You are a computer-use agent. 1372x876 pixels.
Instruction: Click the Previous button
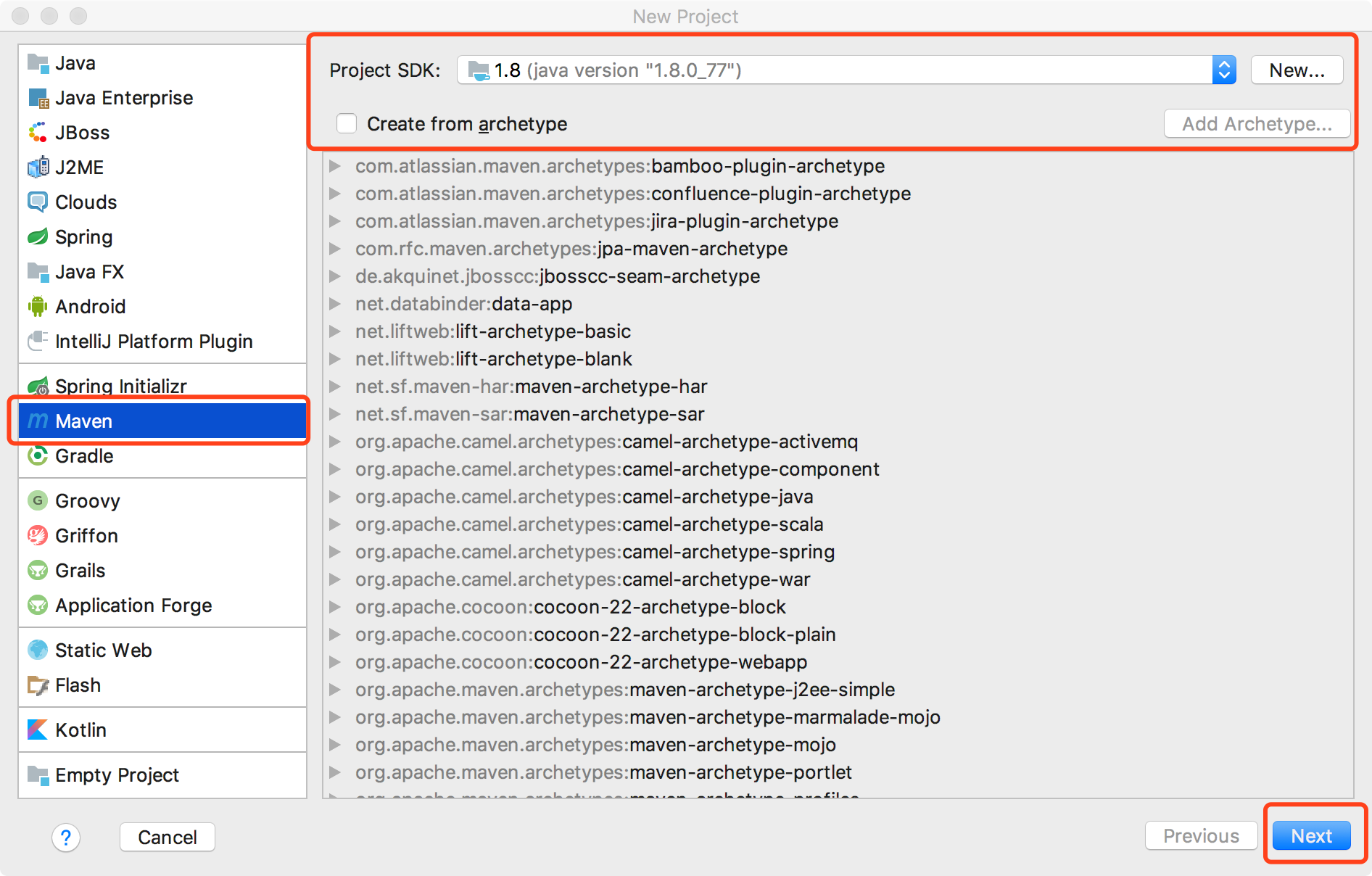[1201, 836]
